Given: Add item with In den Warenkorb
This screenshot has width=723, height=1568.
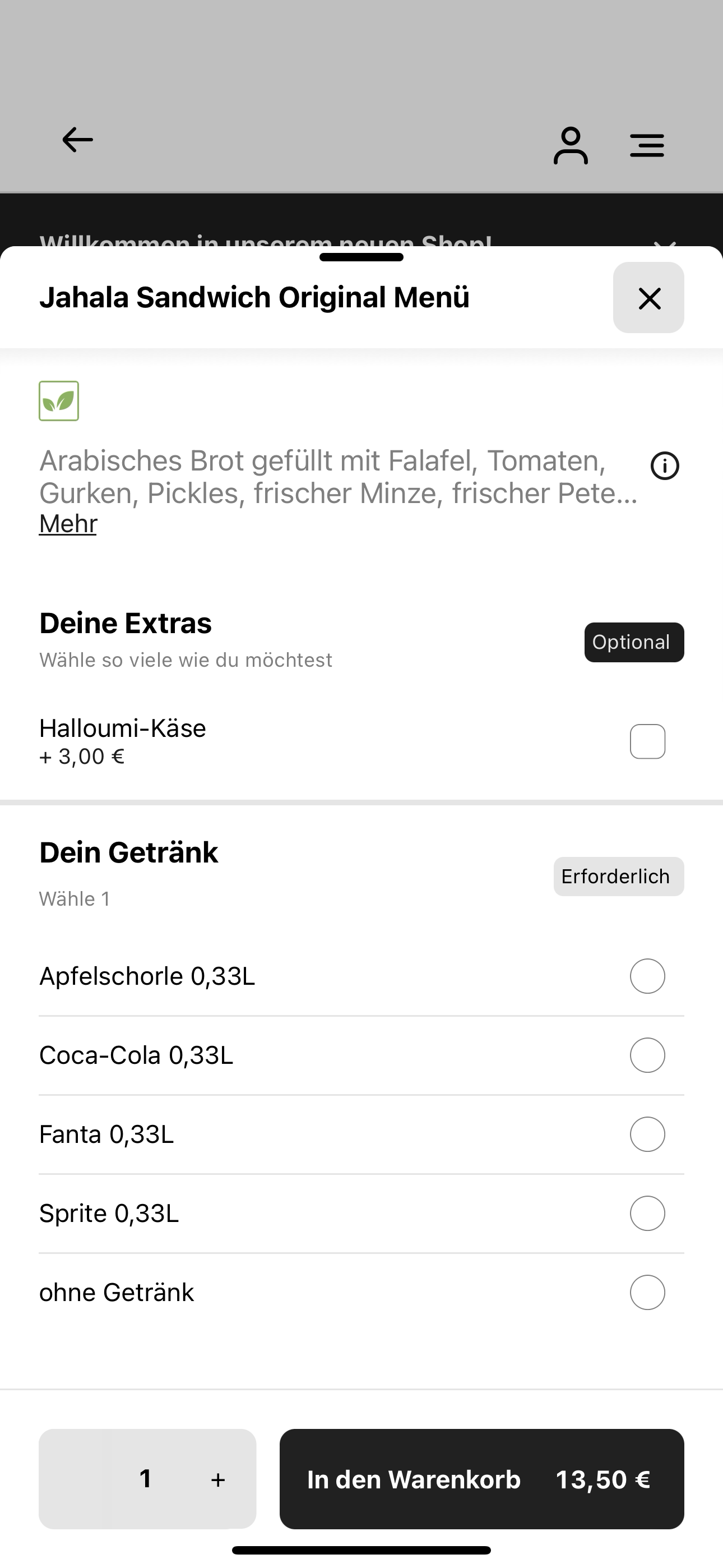Looking at the screenshot, I should 481,1479.
